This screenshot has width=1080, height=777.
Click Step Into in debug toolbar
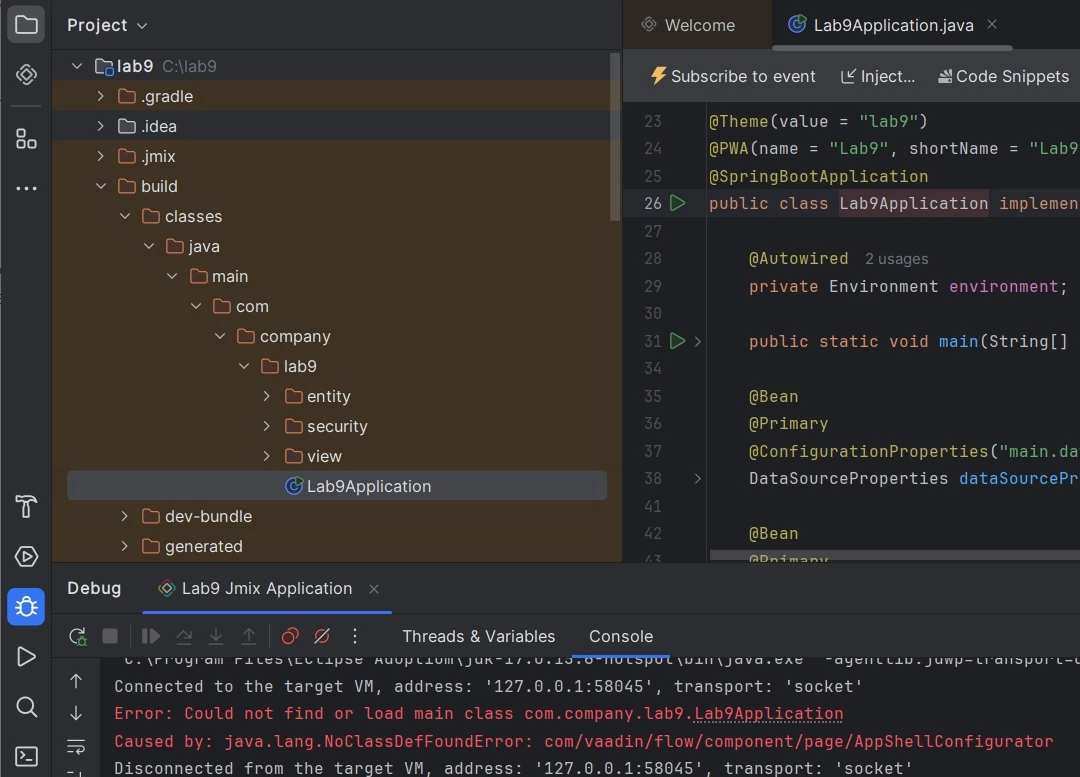[x=216, y=636]
